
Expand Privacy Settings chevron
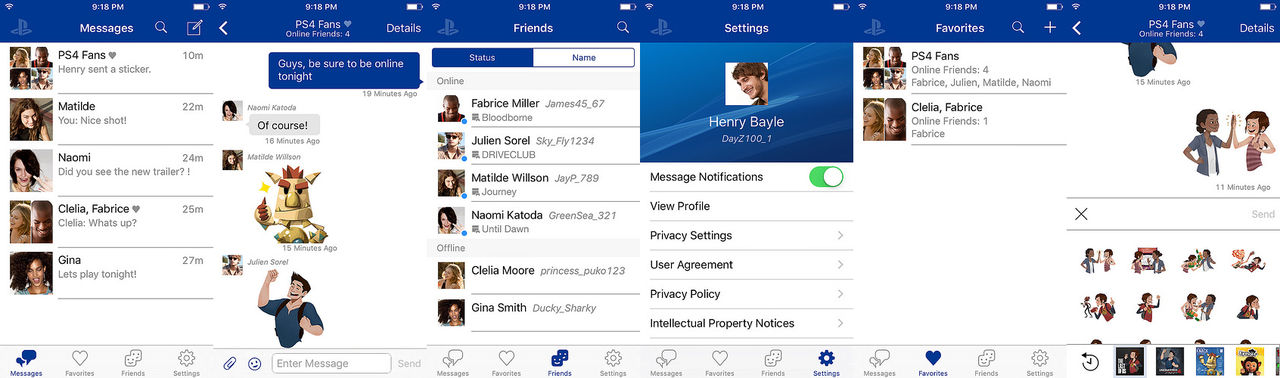(840, 236)
